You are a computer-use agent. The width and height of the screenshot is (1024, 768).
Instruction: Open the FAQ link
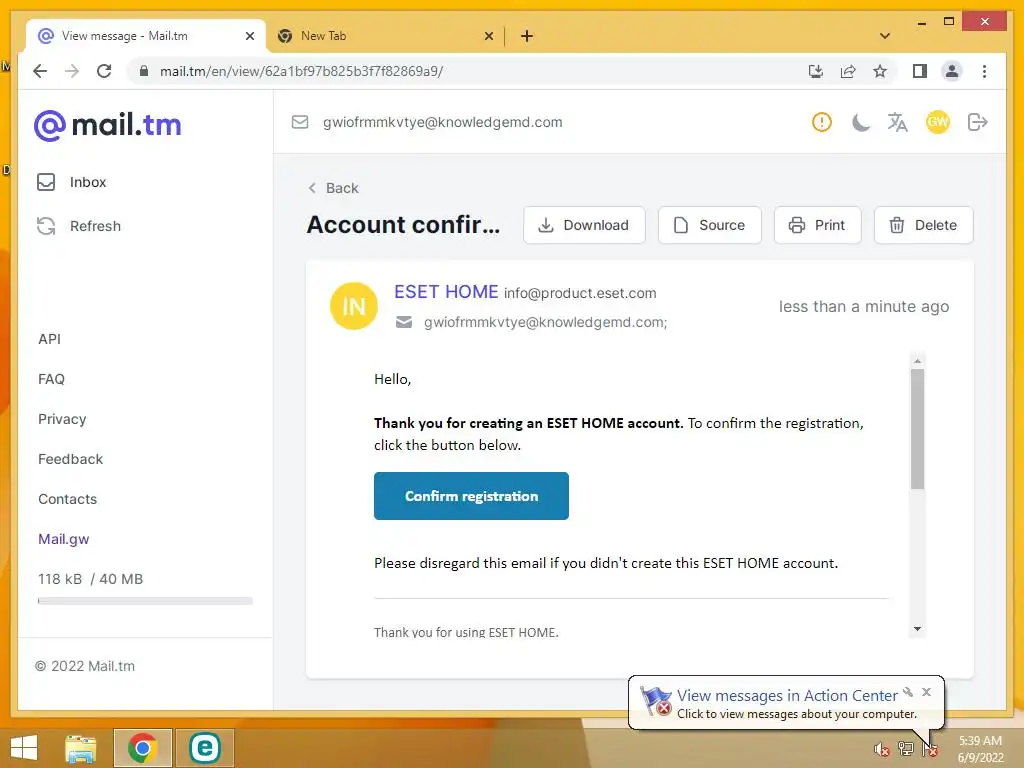52,379
